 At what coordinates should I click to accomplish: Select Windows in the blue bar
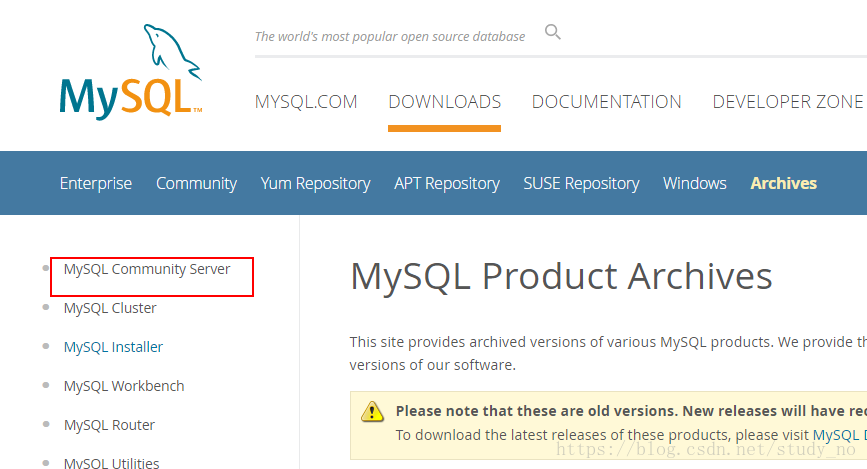694,183
